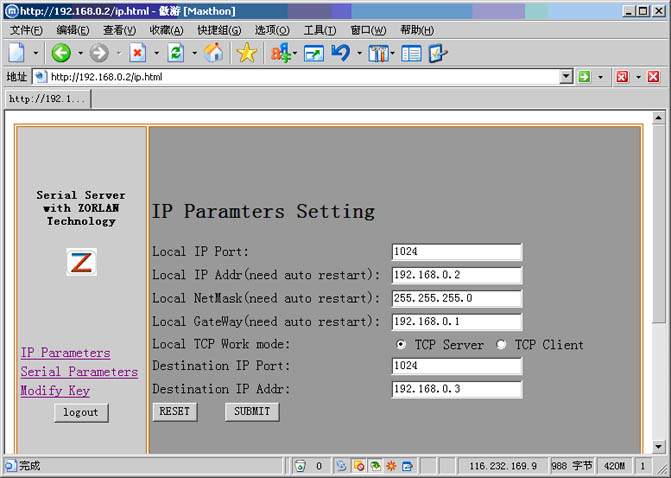Click the Destination IP Addr field
The height and width of the screenshot is (478, 671).
[456, 389]
